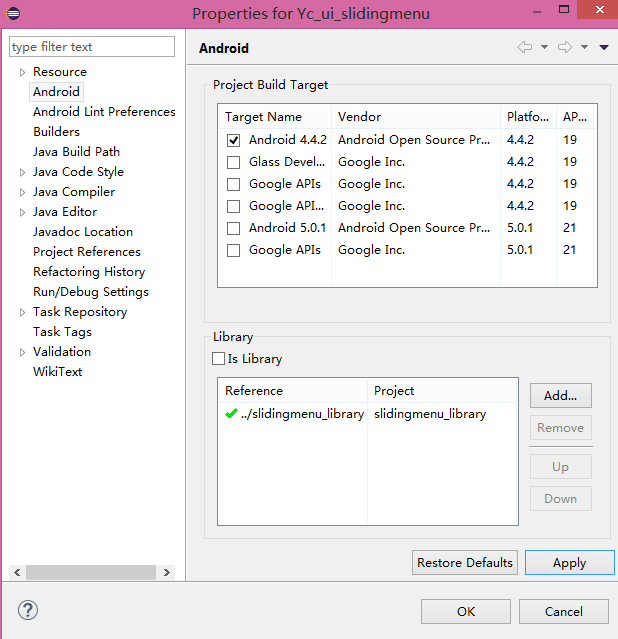Image resolution: width=618 pixels, height=639 pixels.
Task: Click the left tree horizontal scrollbar thumb
Action: click(x=91, y=572)
